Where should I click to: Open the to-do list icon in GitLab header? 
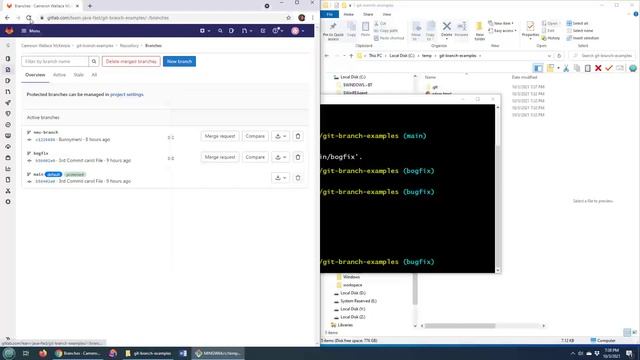(x=263, y=31)
